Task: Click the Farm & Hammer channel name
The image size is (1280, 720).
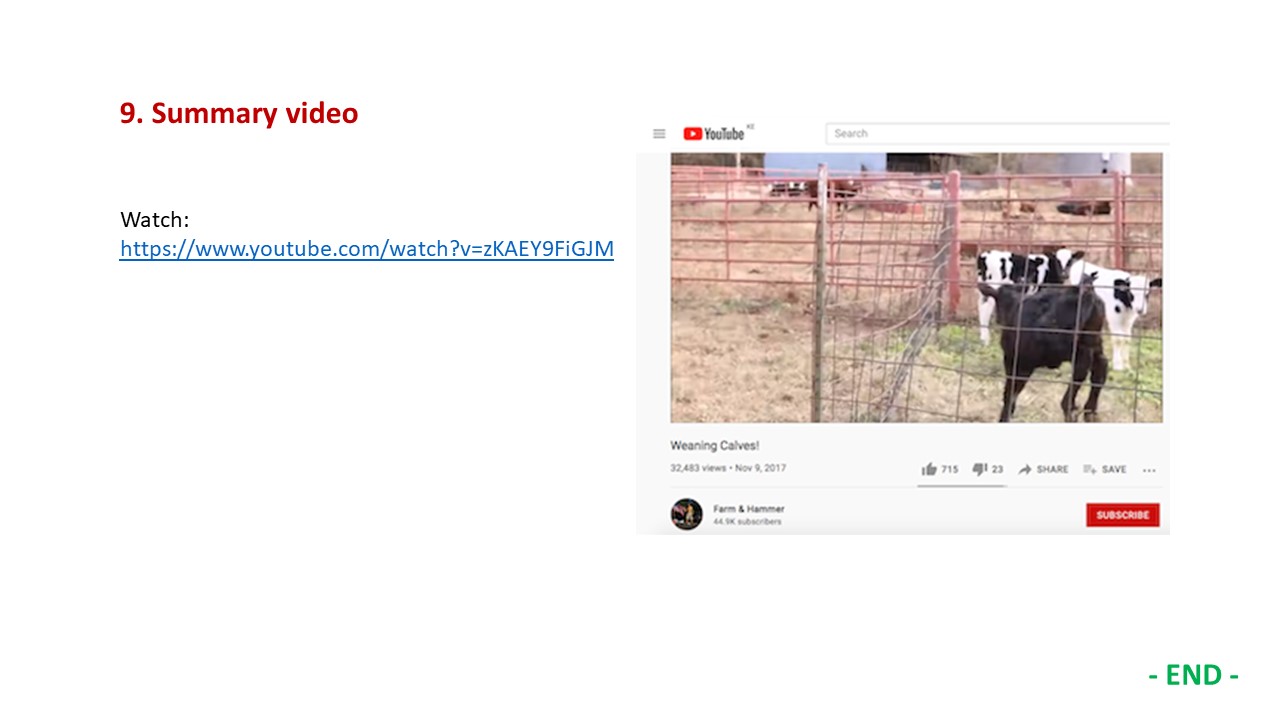Action: (x=748, y=509)
